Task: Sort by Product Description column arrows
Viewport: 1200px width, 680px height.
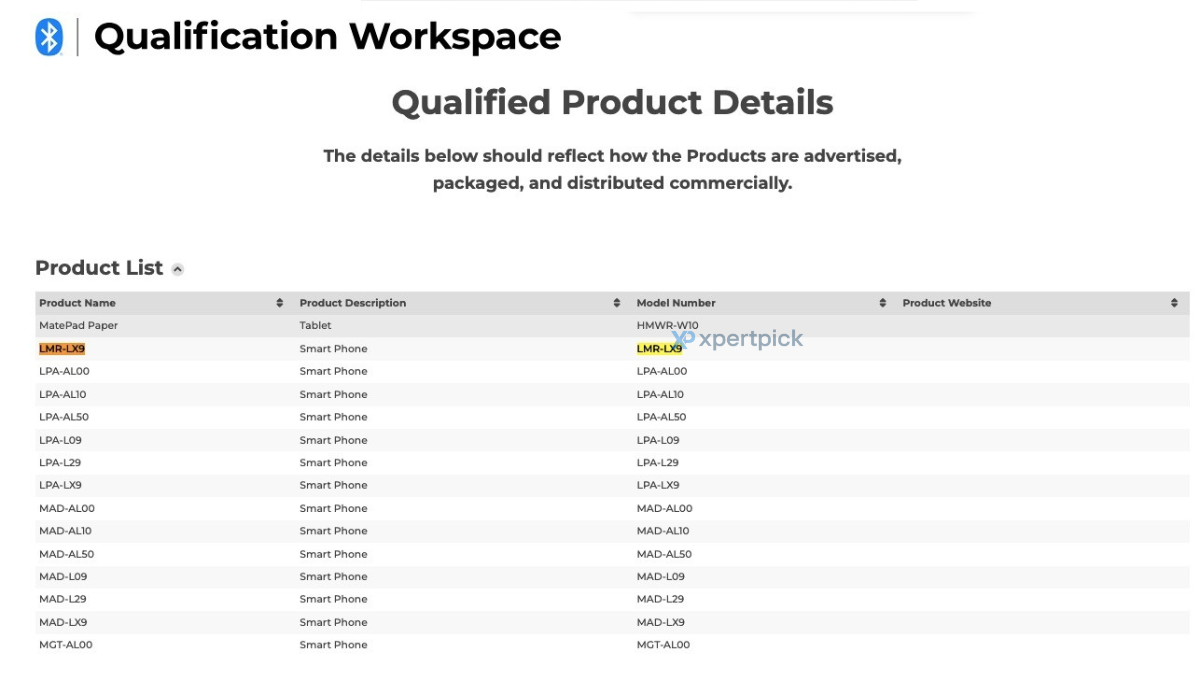Action: click(x=617, y=303)
